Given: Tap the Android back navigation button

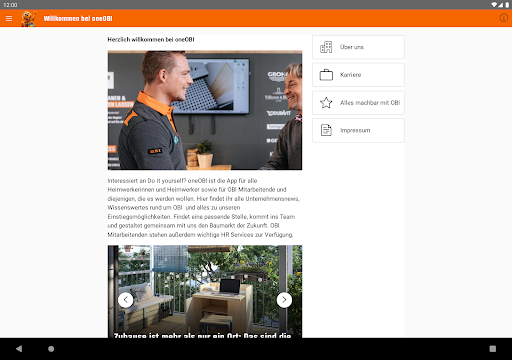Looking at the screenshot, I should click(x=19, y=349).
